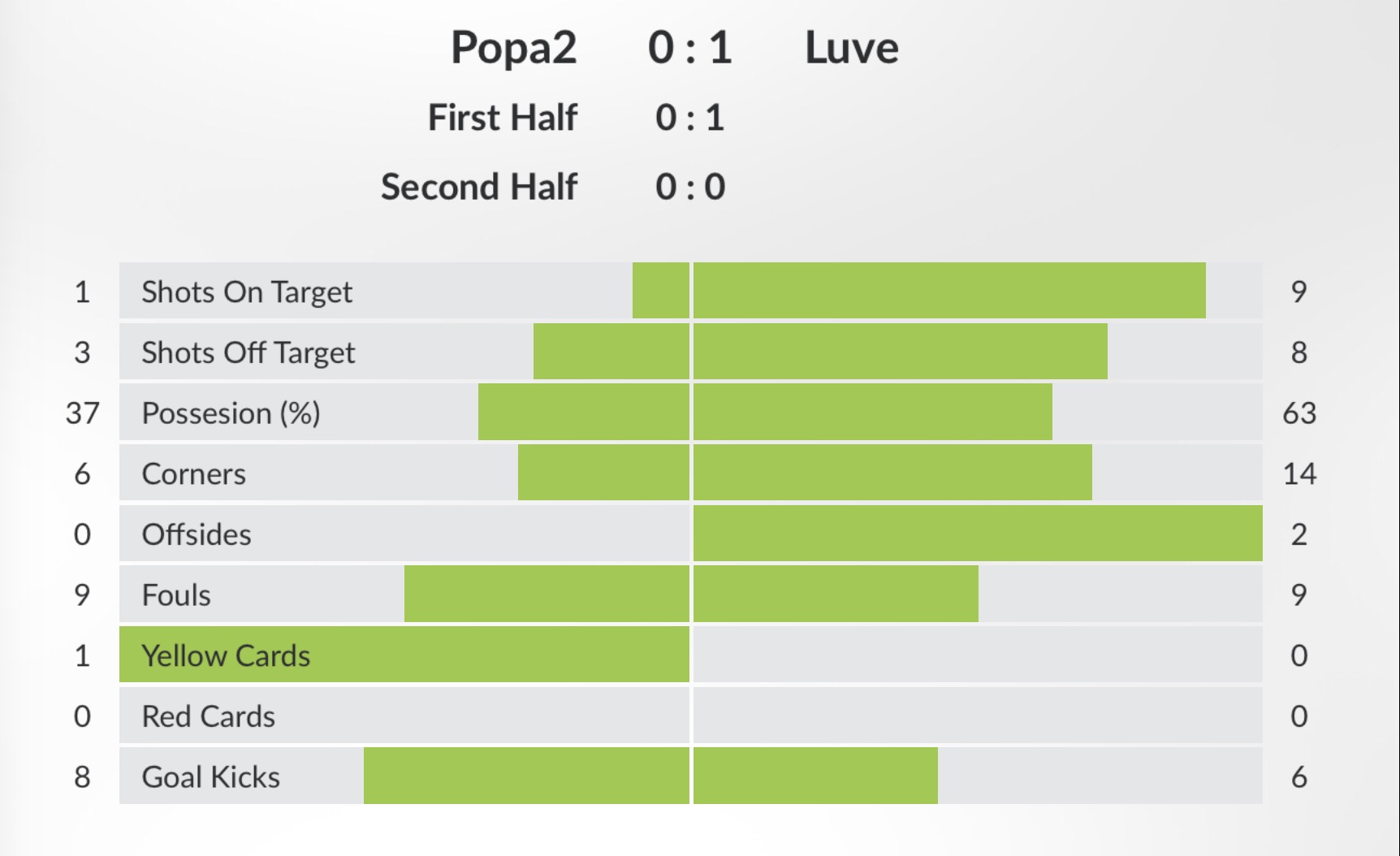
Task: Click the Yellow Cards label
Action: 226,655
